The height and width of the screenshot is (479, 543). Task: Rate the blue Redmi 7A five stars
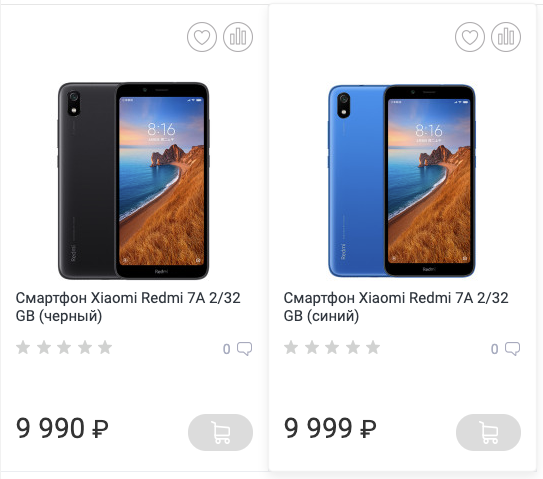[373, 347]
